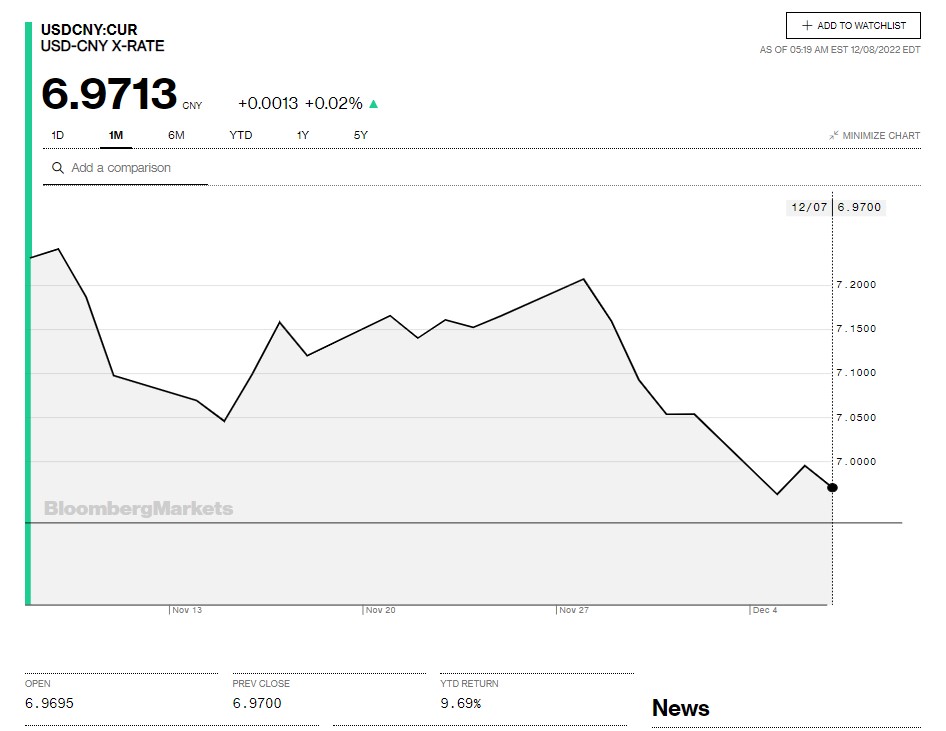Click the Dec 4 axis marker
Viewport: 946px width, 731px height.
pyautogui.click(x=764, y=610)
